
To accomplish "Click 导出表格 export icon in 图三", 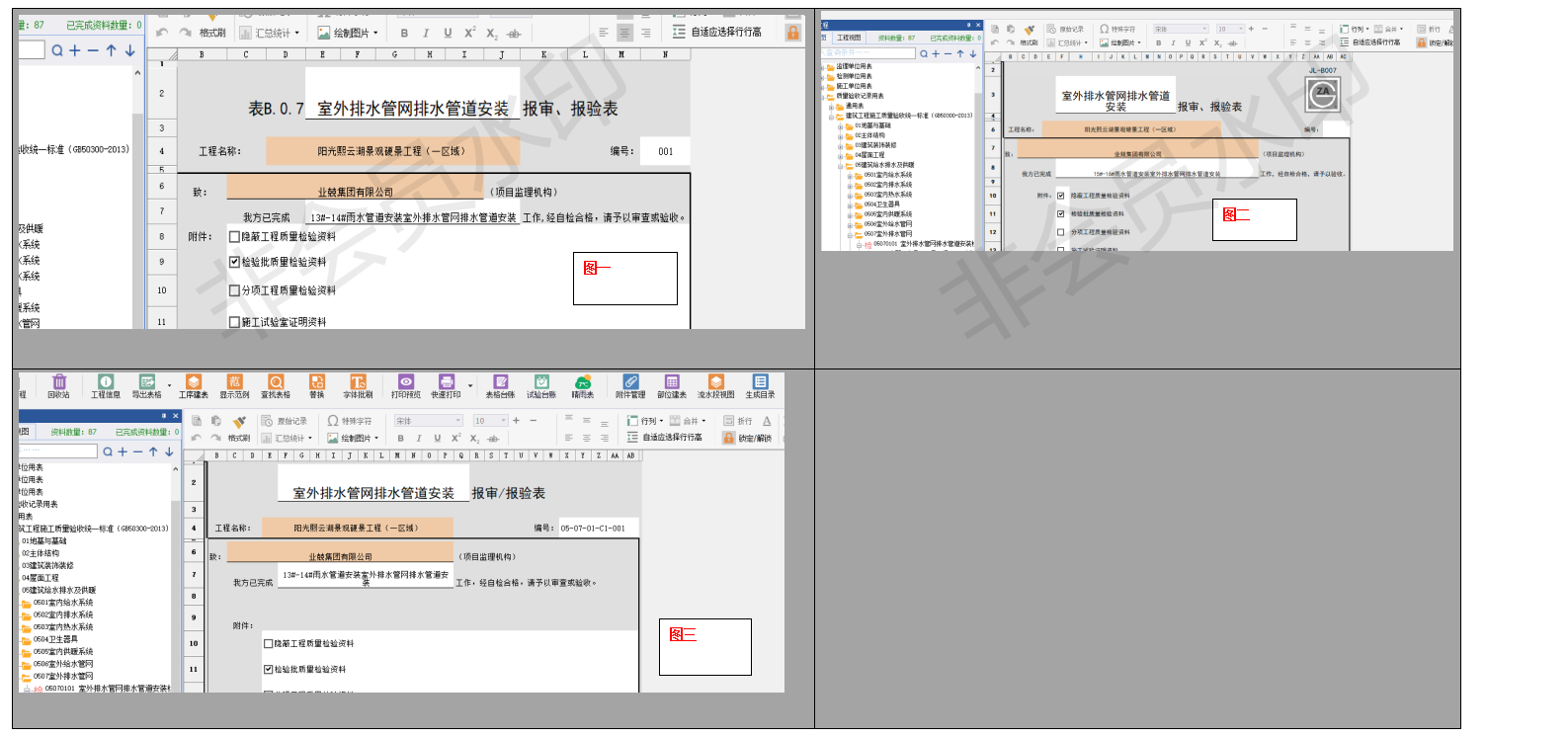I will coord(147,386).
